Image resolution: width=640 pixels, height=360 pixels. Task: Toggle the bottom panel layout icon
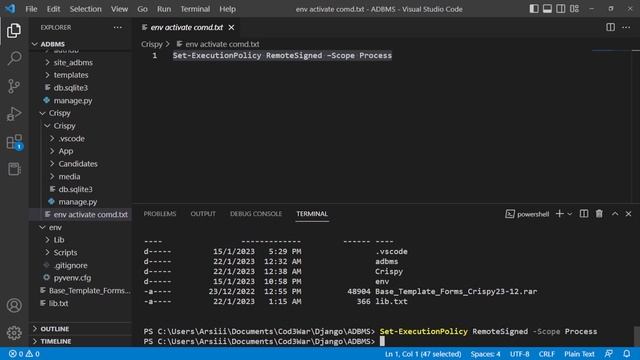pyautogui.click(x=547, y=9)
